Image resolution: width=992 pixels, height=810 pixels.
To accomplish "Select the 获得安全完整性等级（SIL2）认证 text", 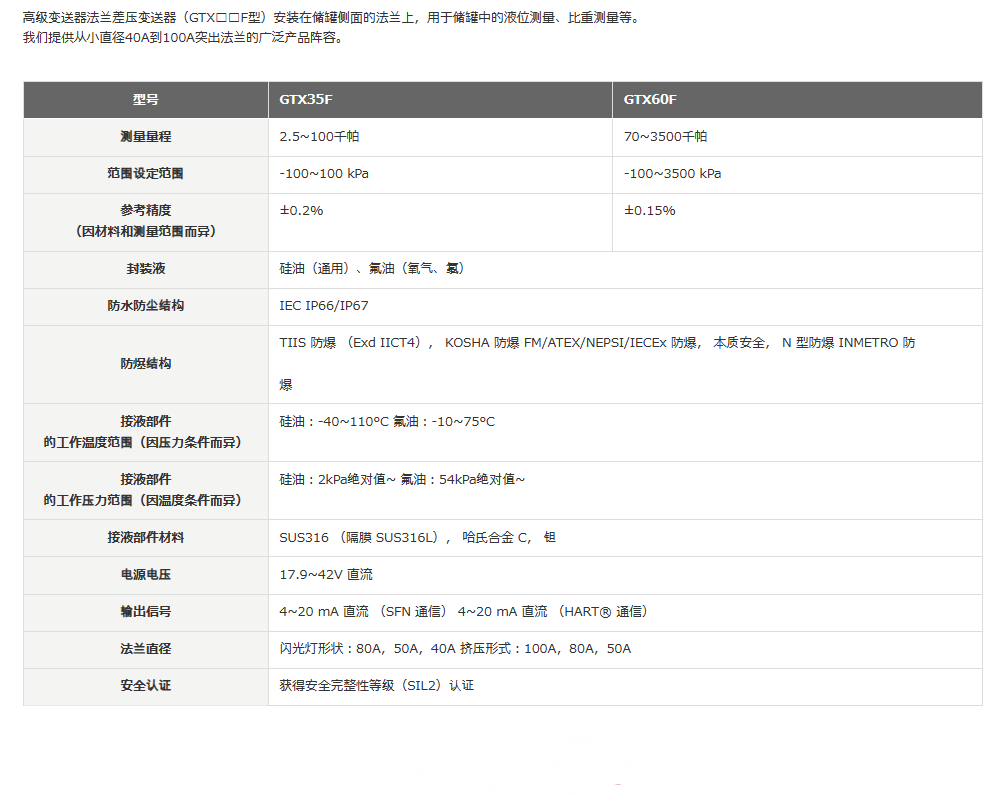I will (376, 686).
